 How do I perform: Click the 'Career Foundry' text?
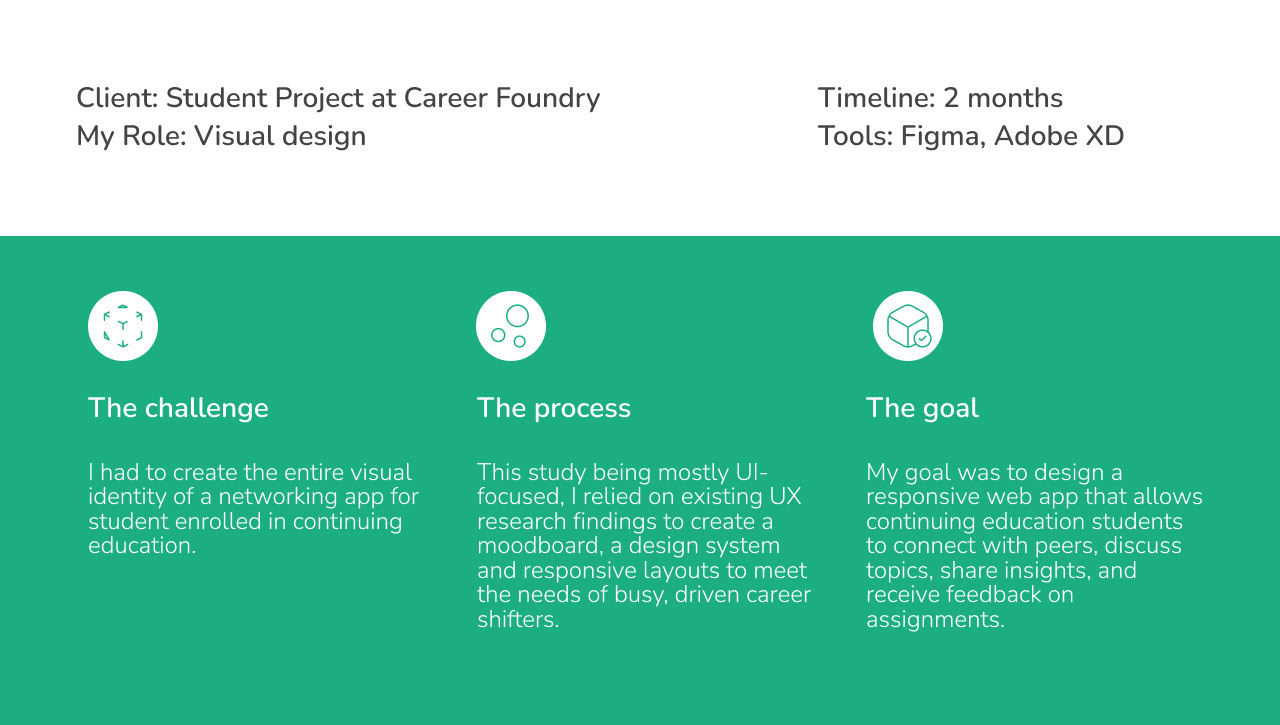(x=501, y=98)
